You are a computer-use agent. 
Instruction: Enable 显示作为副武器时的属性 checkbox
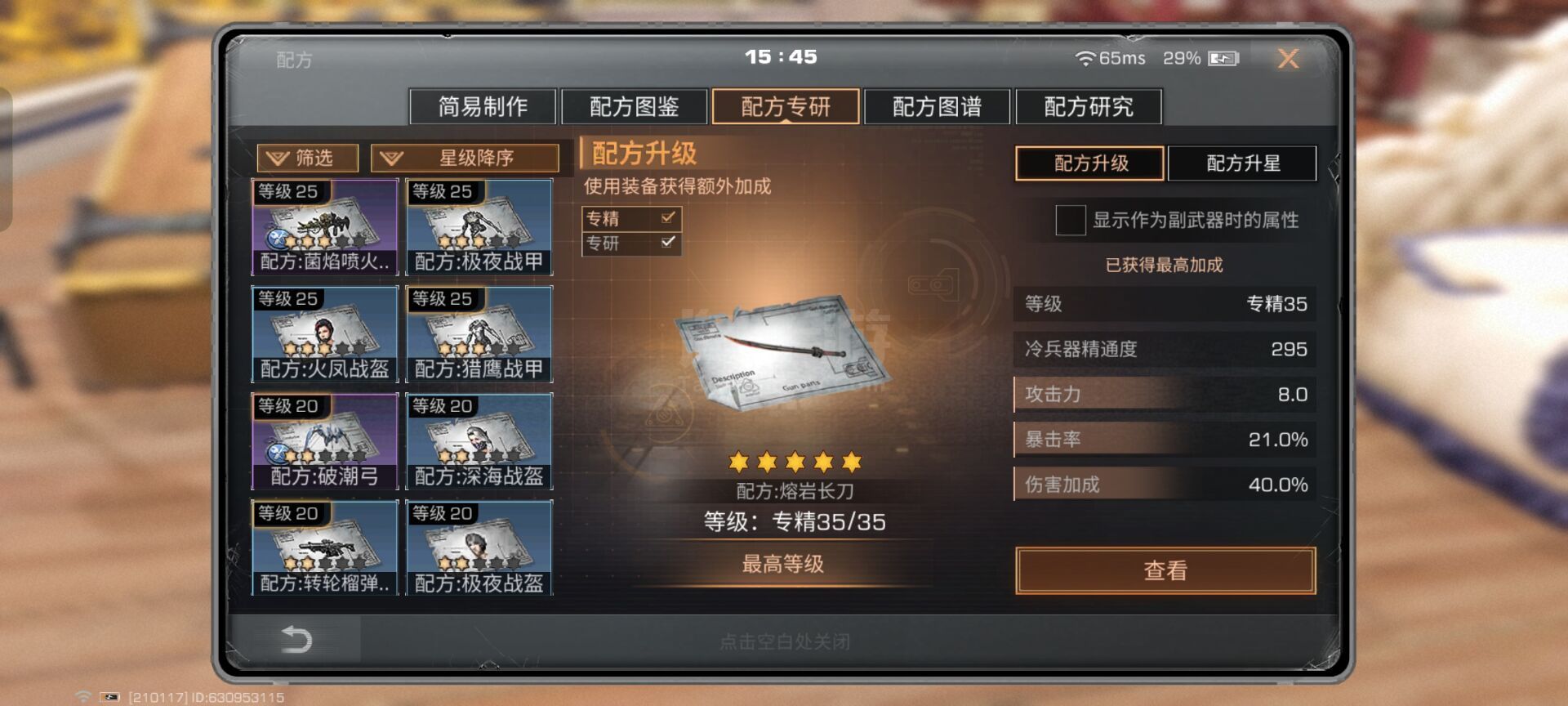tap(1070, 220)
